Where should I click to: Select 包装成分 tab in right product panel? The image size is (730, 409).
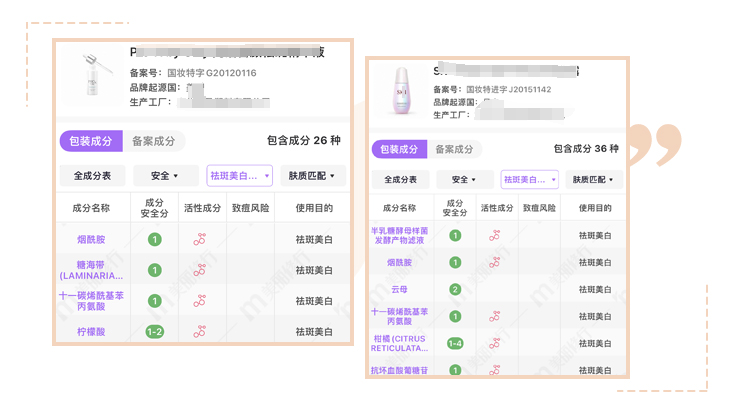coord(399,149)
